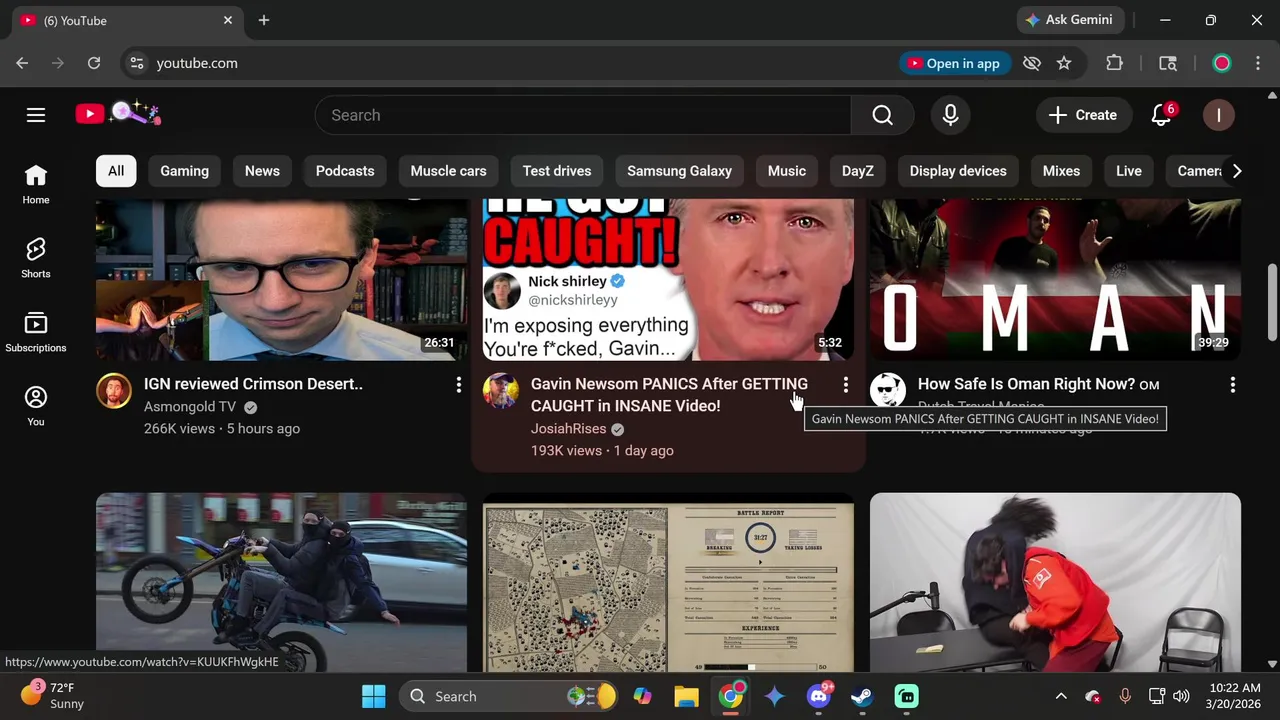Image resolution: width=1280 pixels, height=720 pixels.
Task: Show hidden system tray icons chevron
Action: (x=1061, y=696)
